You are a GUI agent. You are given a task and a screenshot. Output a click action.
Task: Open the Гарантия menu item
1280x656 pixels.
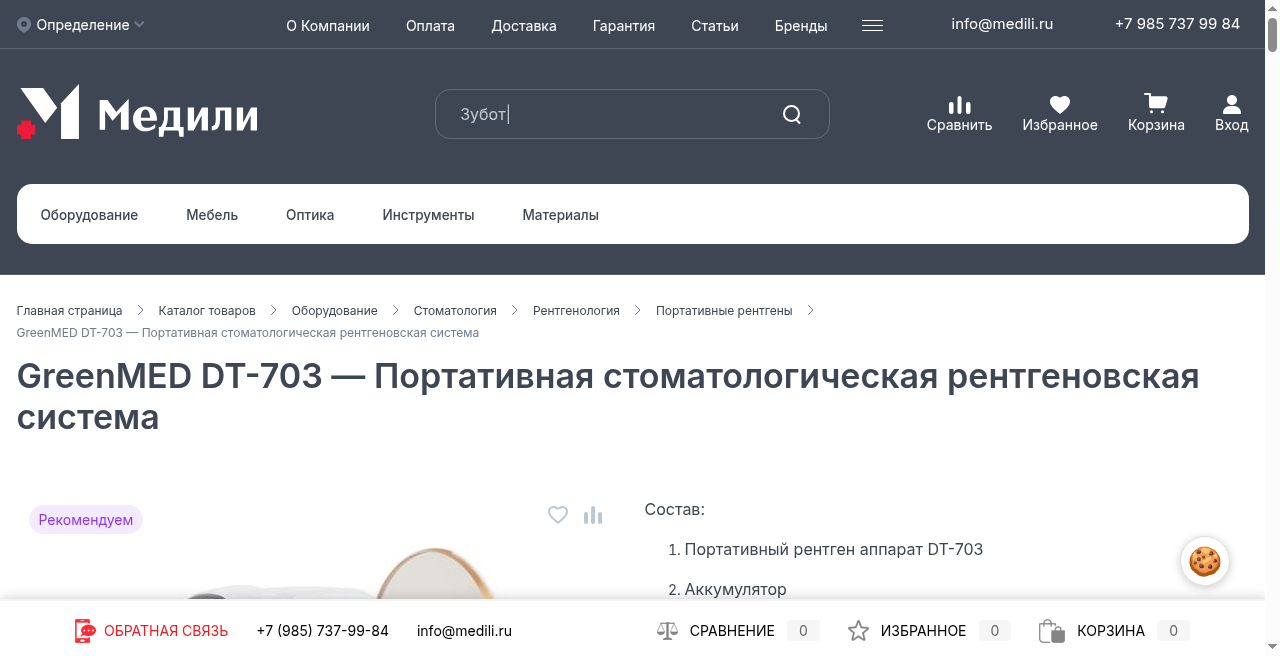pos(624,26)
